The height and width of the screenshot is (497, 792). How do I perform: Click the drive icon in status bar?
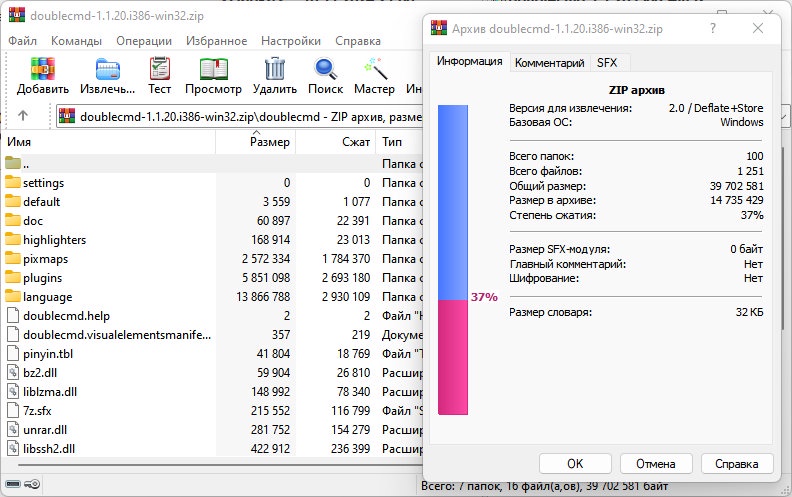click(13, 484)
